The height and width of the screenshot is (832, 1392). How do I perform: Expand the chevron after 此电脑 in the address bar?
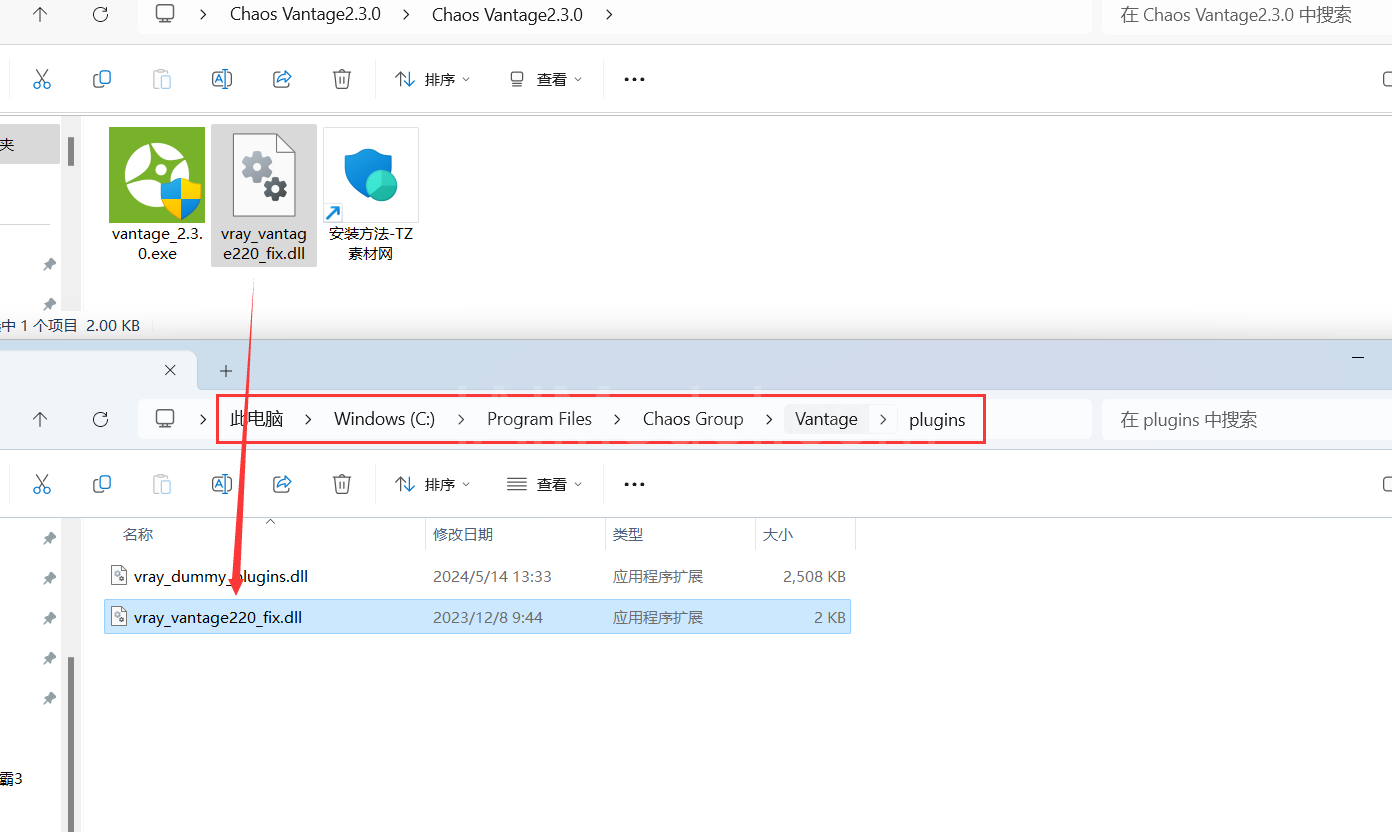(x=309, y=419)
